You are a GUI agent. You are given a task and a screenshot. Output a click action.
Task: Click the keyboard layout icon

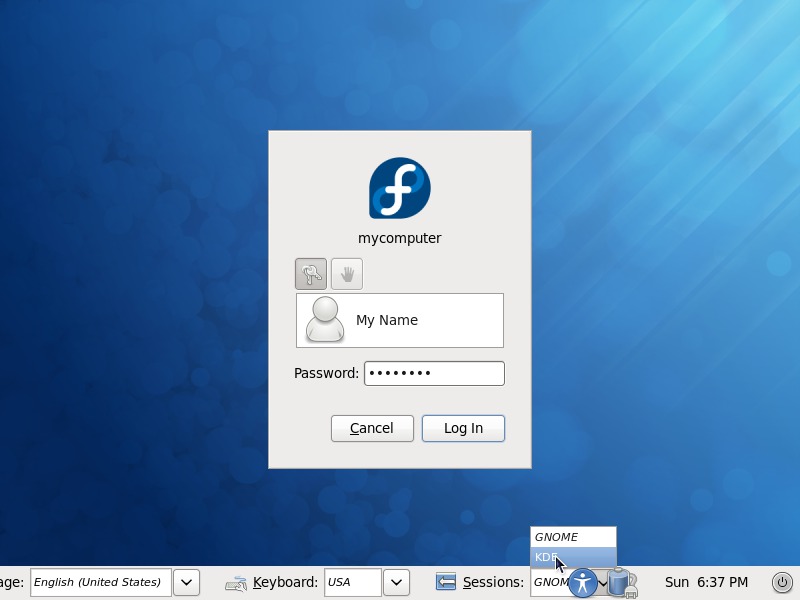click(x=236, y=583)
